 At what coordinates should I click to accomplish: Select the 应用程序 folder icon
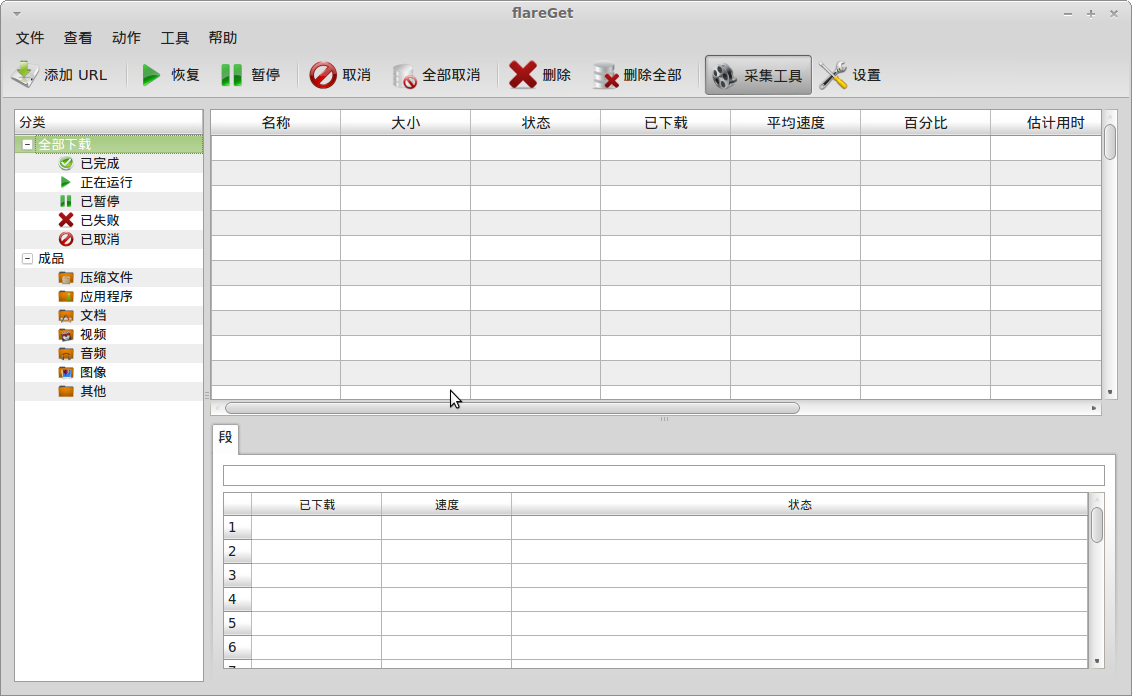coord(66,296)
